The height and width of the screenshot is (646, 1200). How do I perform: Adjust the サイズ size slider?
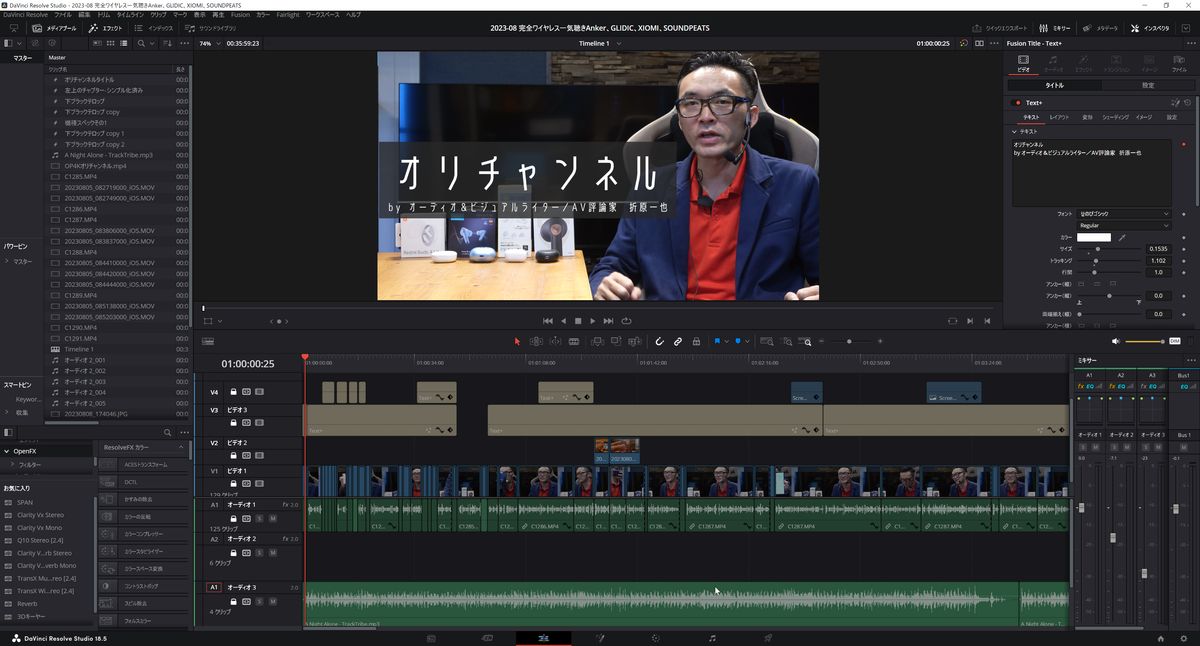[x=1110, y=249]
